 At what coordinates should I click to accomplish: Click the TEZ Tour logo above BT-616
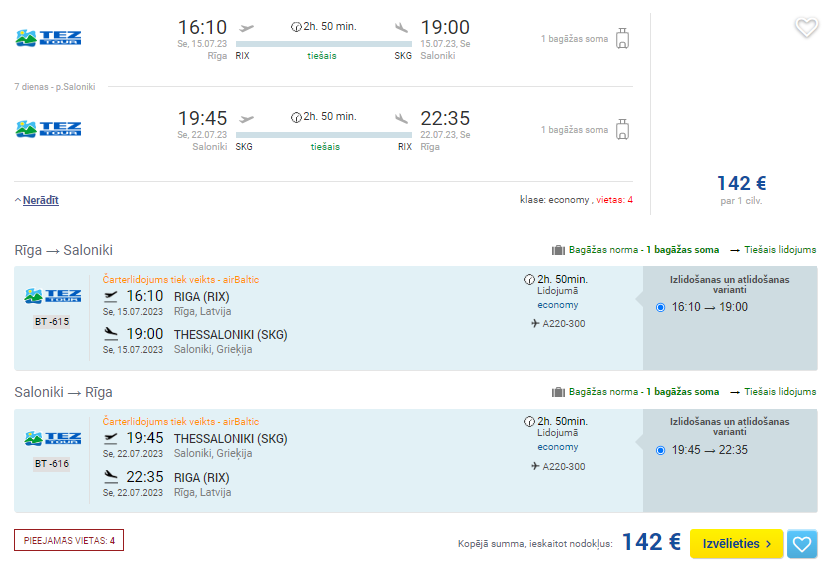coord(52,438)
